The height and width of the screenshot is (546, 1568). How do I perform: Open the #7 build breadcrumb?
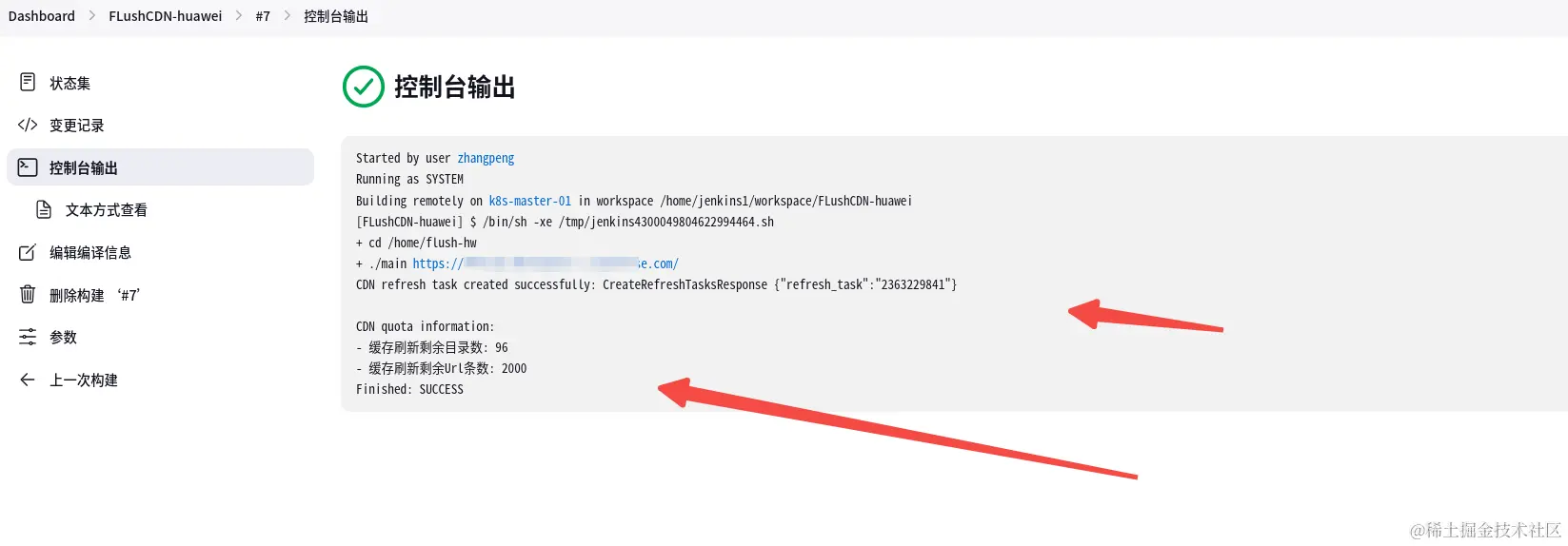coord(263,16)
